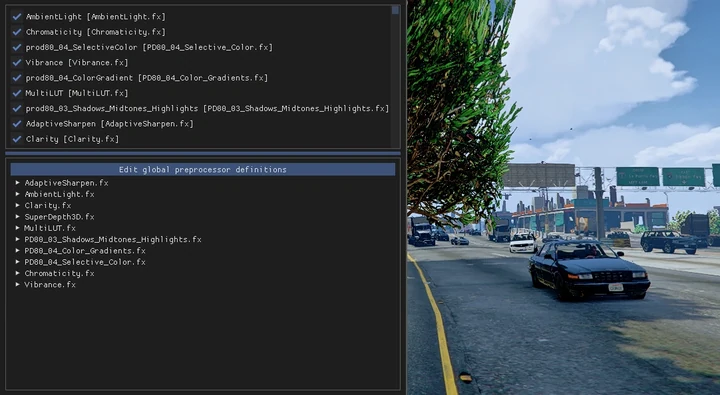The image size is (720, 395).
Task: Expand the AdaptiveSharpen.fx settings arrow
Action: [17, 183]
